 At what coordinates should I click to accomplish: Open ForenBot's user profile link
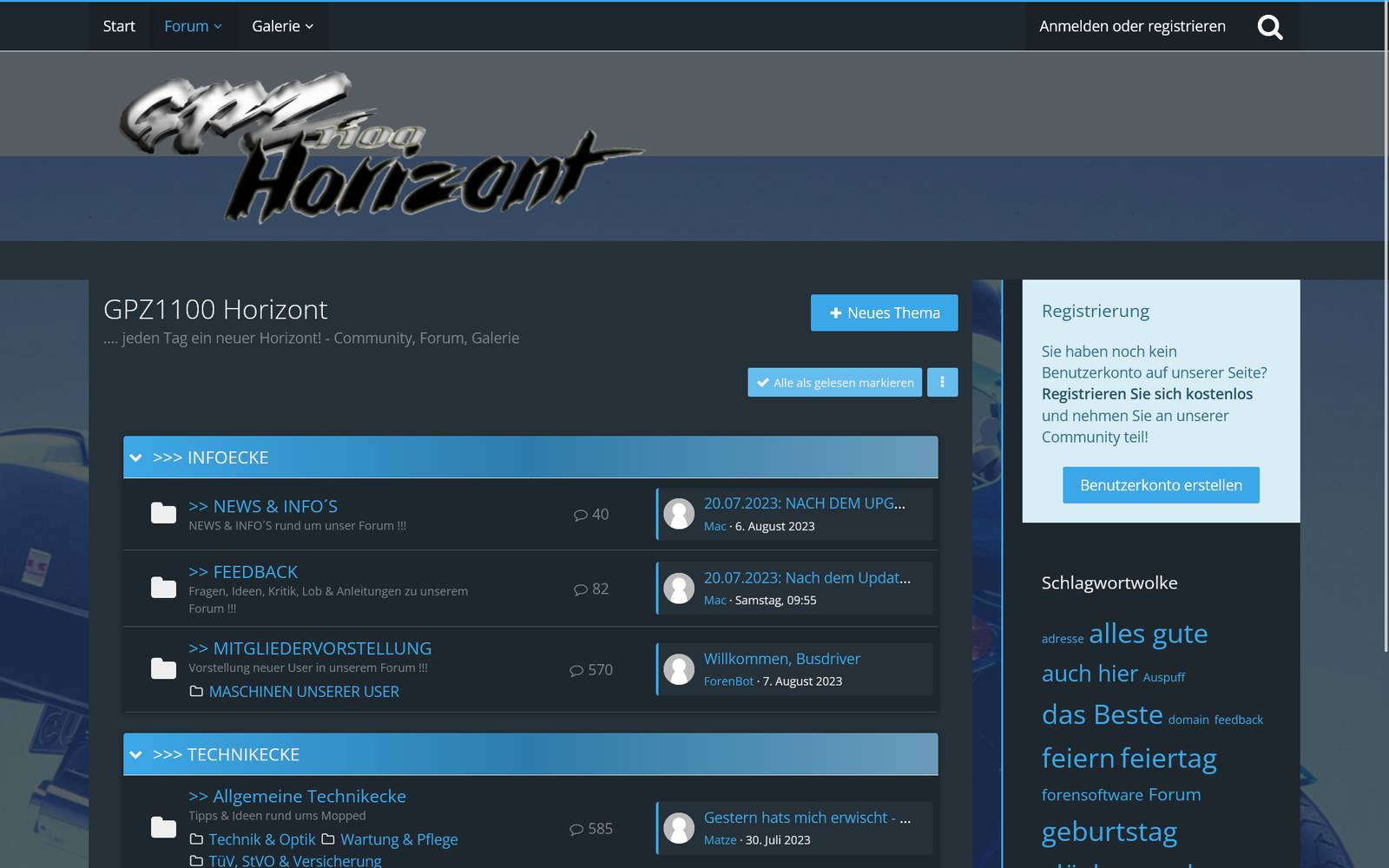728,681
